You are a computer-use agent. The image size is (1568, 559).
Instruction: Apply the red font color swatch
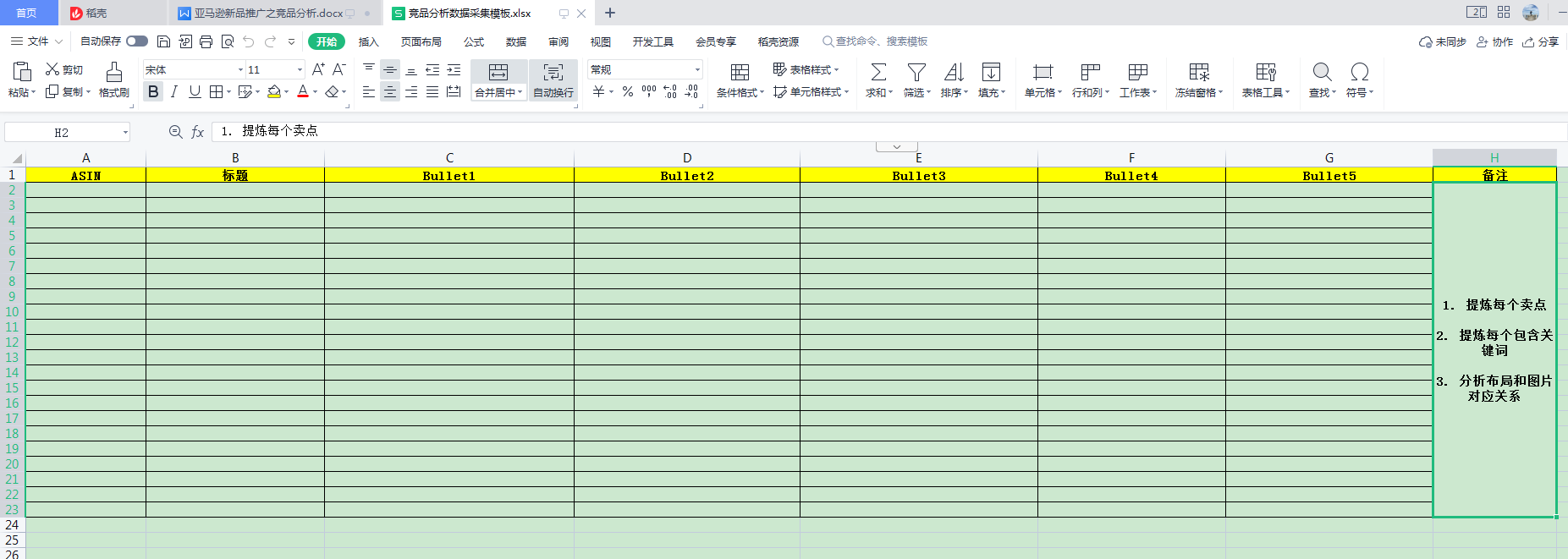tap(303, 91)
